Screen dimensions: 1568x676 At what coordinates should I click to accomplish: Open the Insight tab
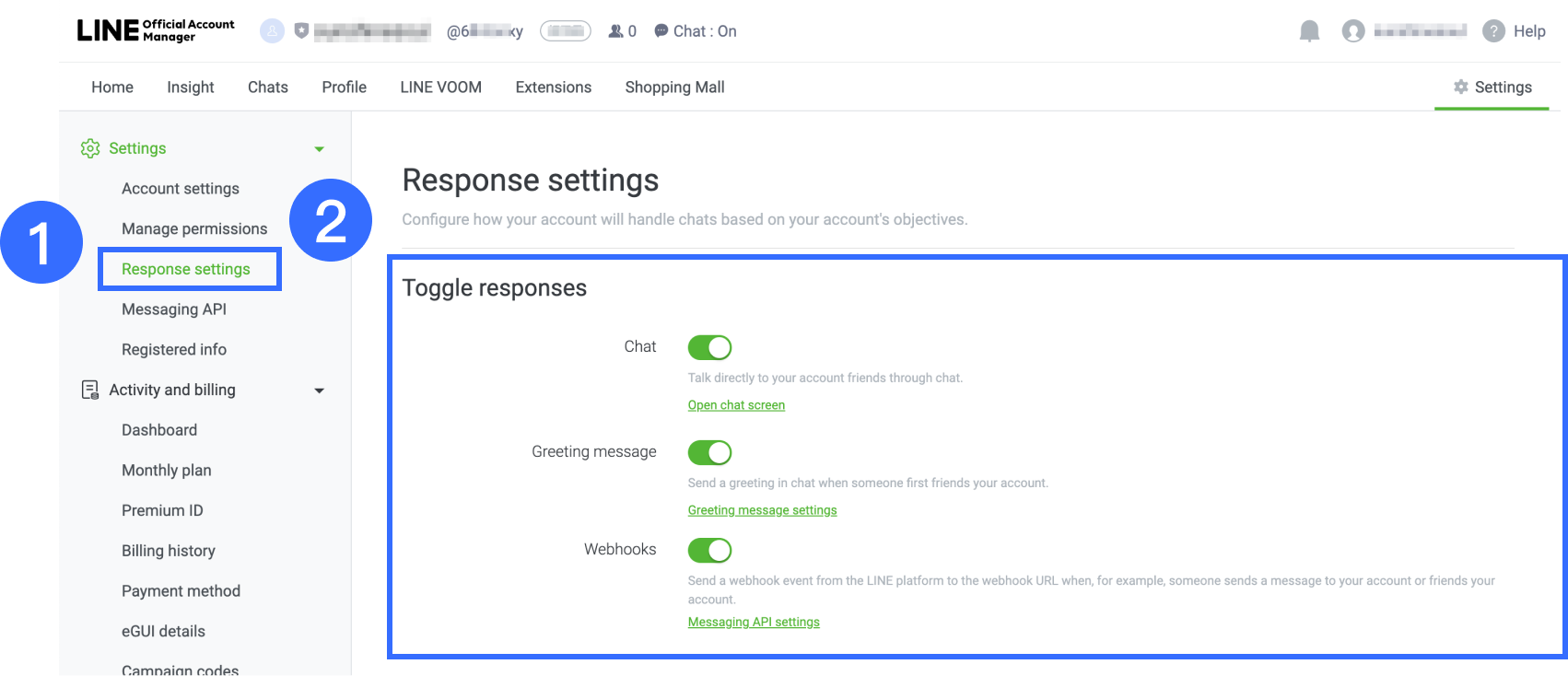coord(191,87)
